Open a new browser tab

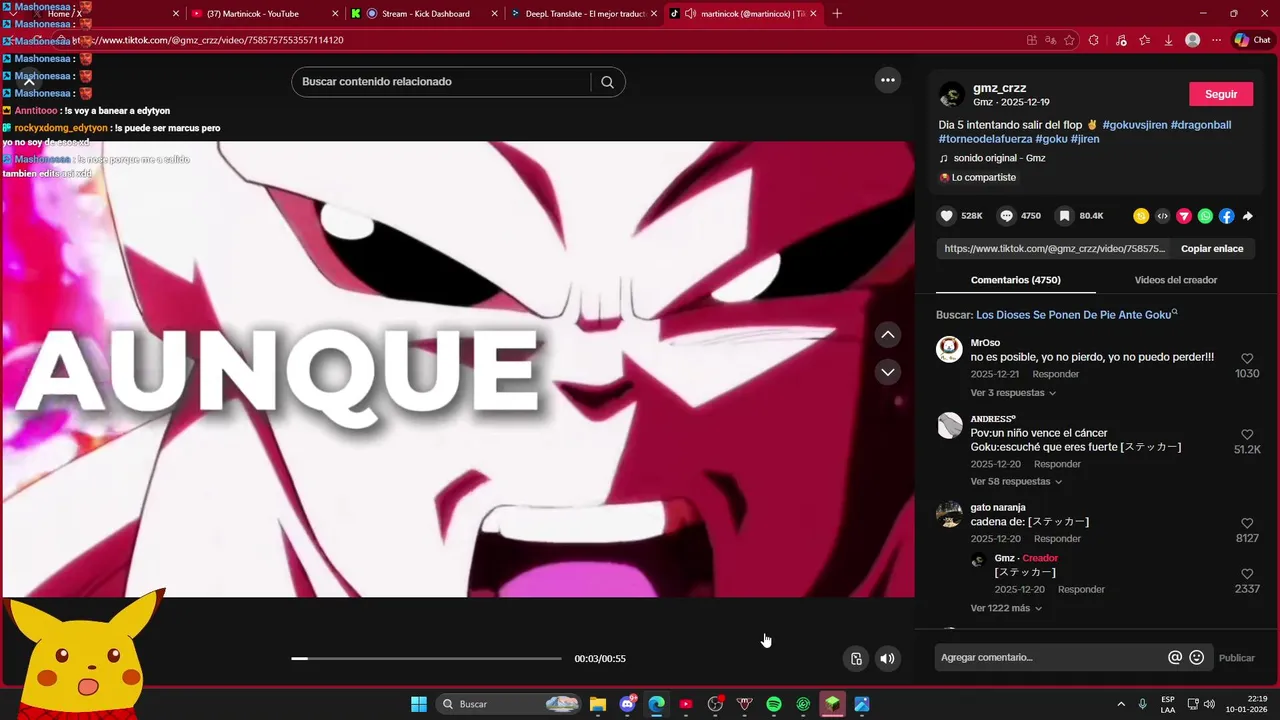point(837,14)
